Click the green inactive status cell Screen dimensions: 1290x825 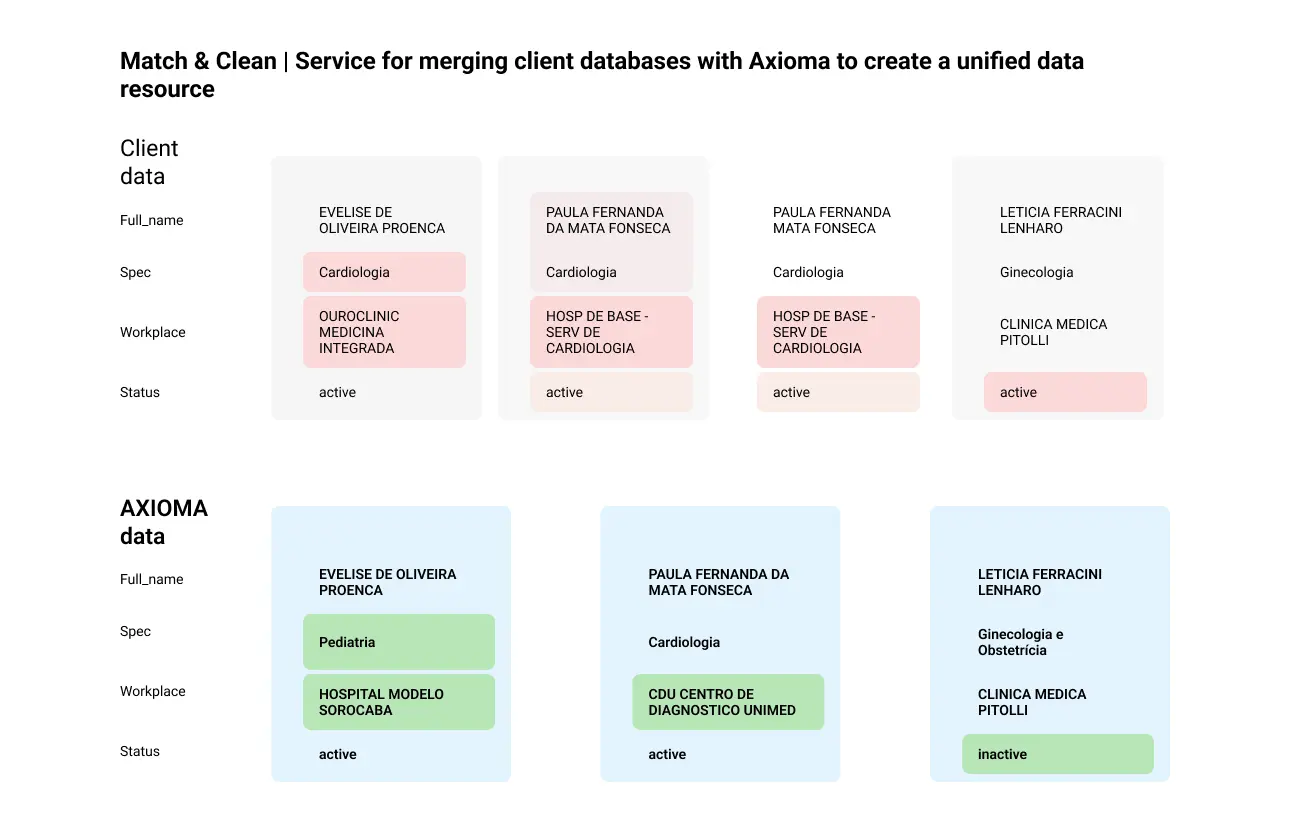tap(1058, 754)
